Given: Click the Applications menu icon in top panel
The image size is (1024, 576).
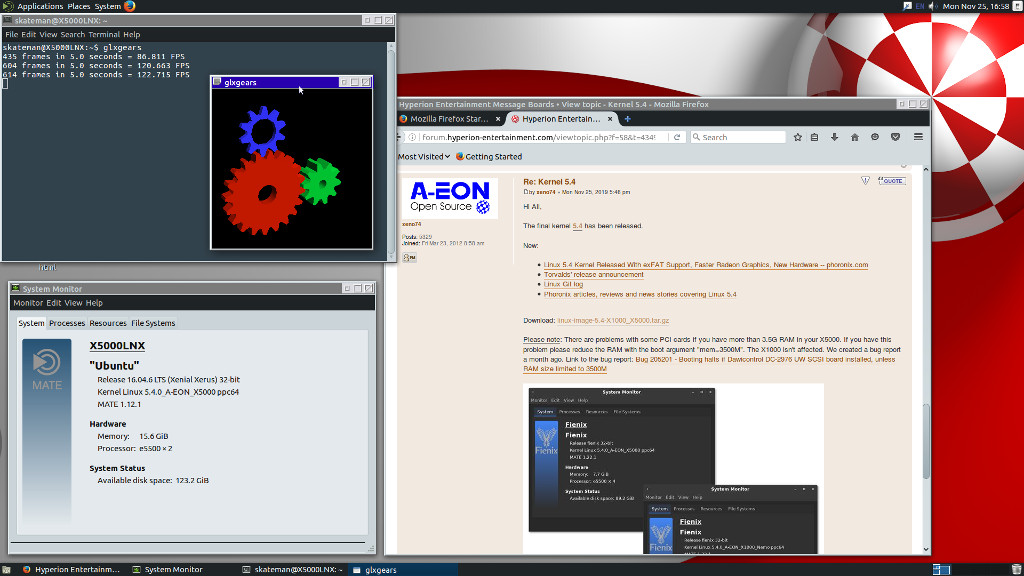Looking at the screenshot, I should tap(8, 6).
